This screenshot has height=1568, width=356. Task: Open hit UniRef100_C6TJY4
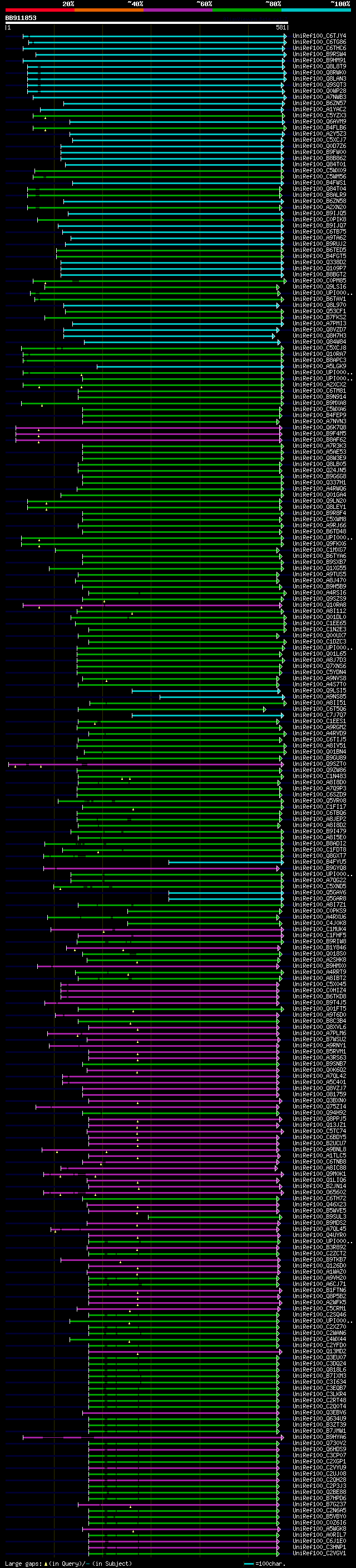click(x=319, y=36)
